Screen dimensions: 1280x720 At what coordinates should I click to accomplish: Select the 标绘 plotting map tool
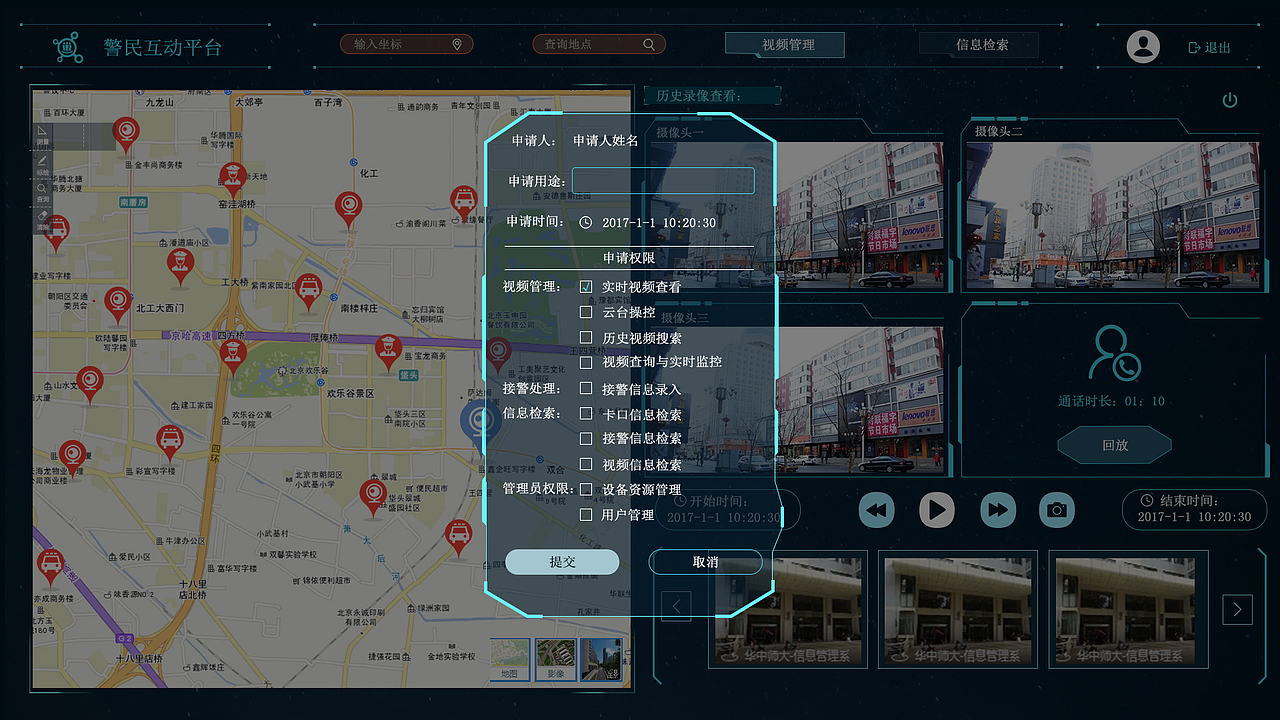click(42, 164)
